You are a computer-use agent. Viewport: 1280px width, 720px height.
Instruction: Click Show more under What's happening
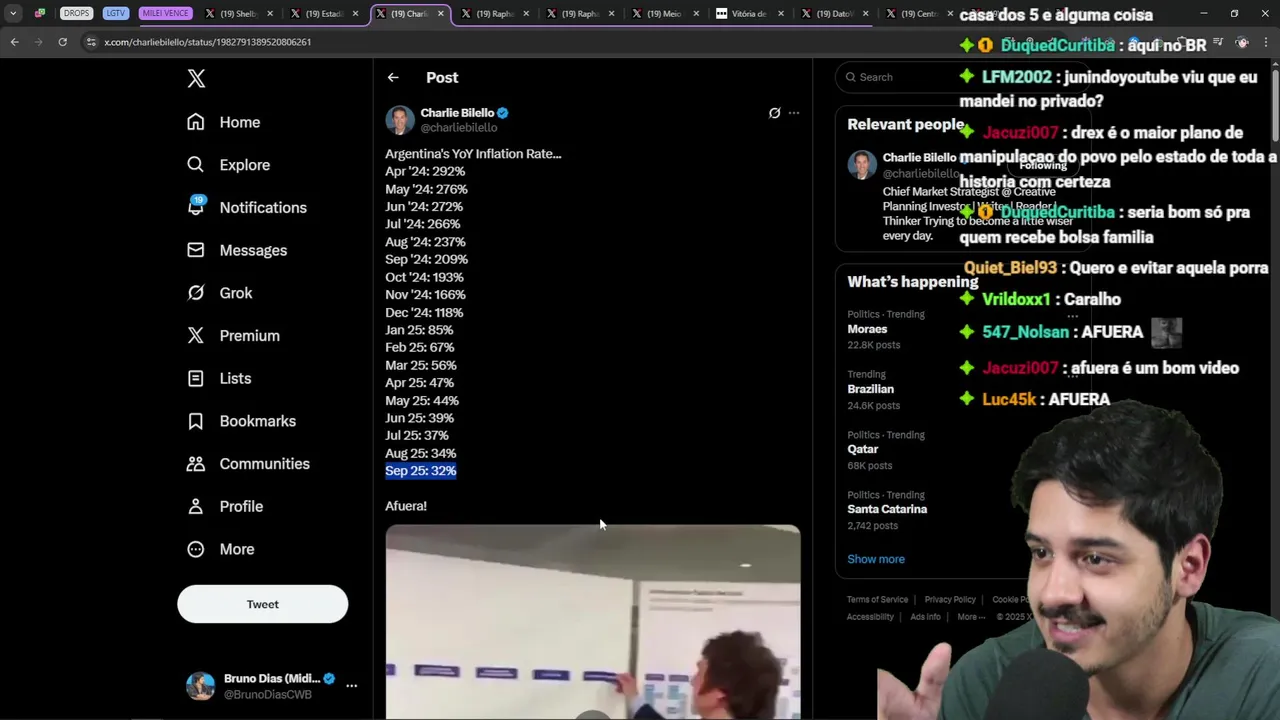[x=876, y=559]
